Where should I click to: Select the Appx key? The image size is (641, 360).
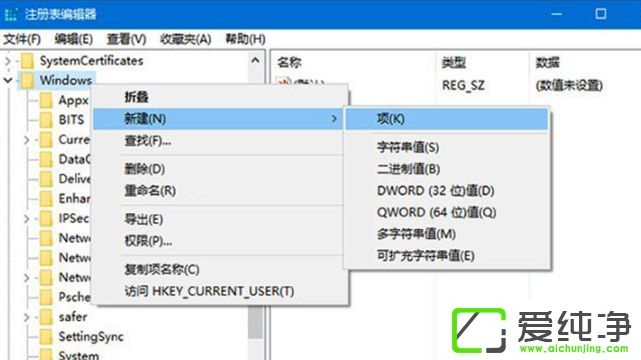[74, 100]
